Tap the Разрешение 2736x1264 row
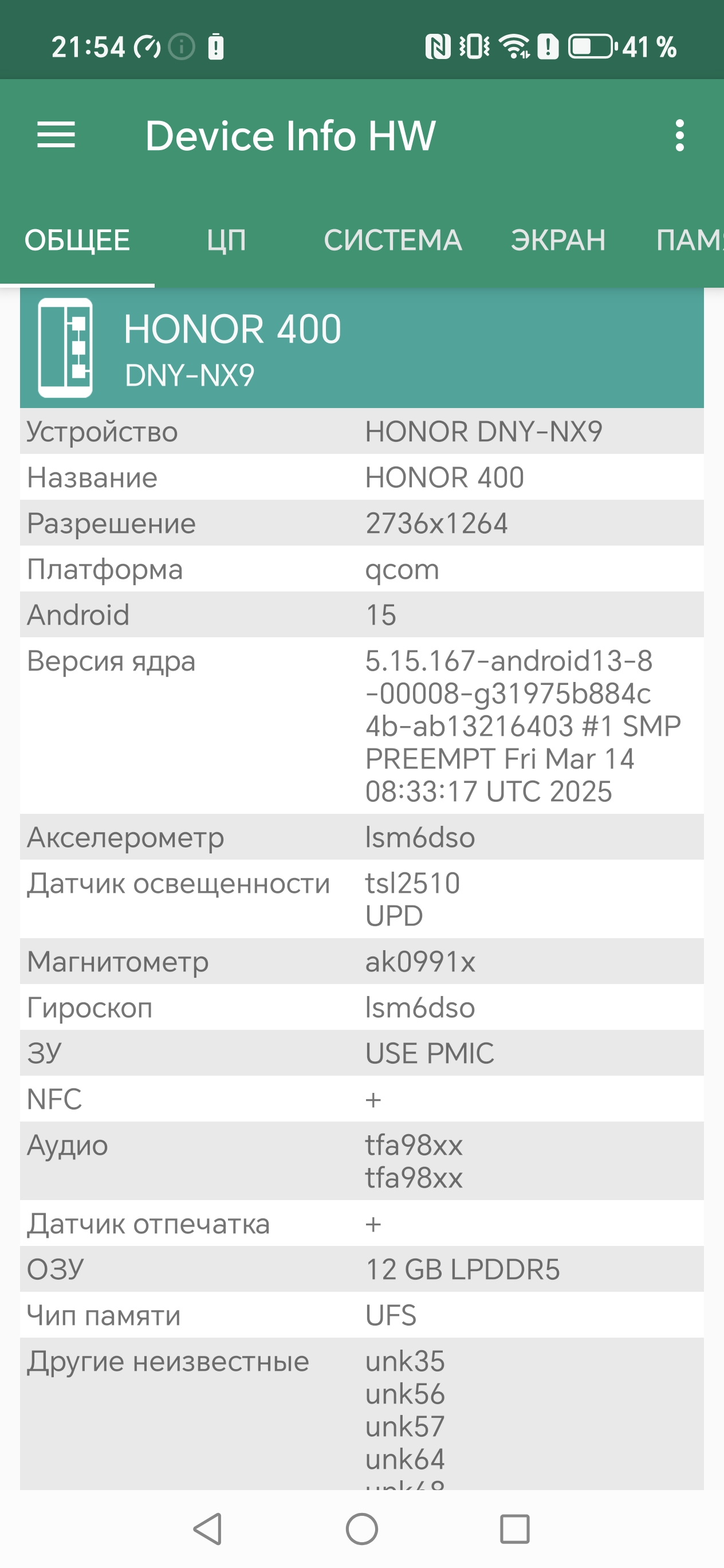 click(361, 523)
